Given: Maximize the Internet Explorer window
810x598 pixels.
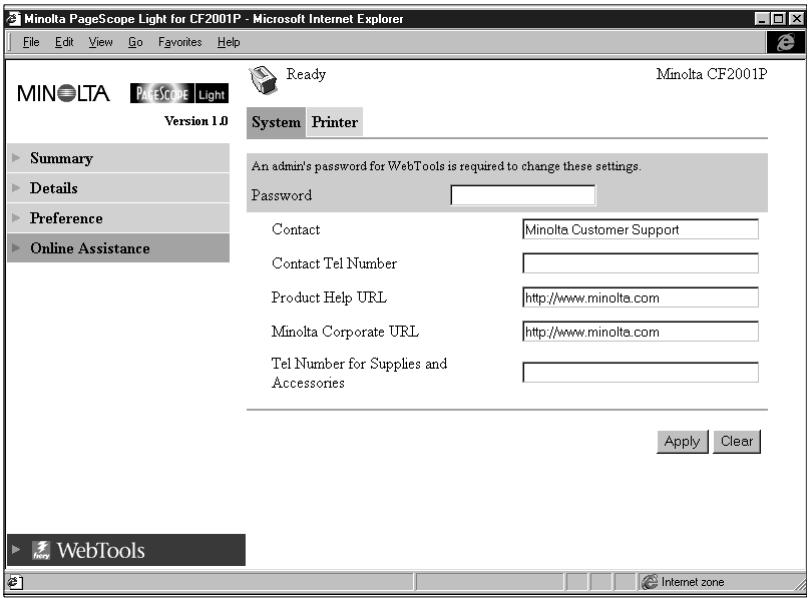Looking at the screenshot, I should coord(777,19).
